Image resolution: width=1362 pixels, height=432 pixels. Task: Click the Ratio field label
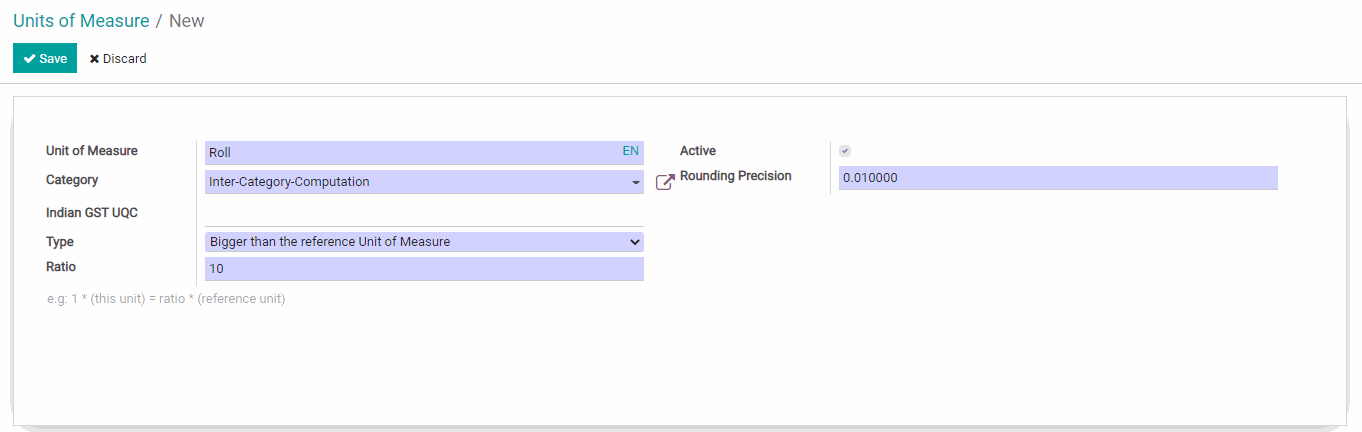61,267
